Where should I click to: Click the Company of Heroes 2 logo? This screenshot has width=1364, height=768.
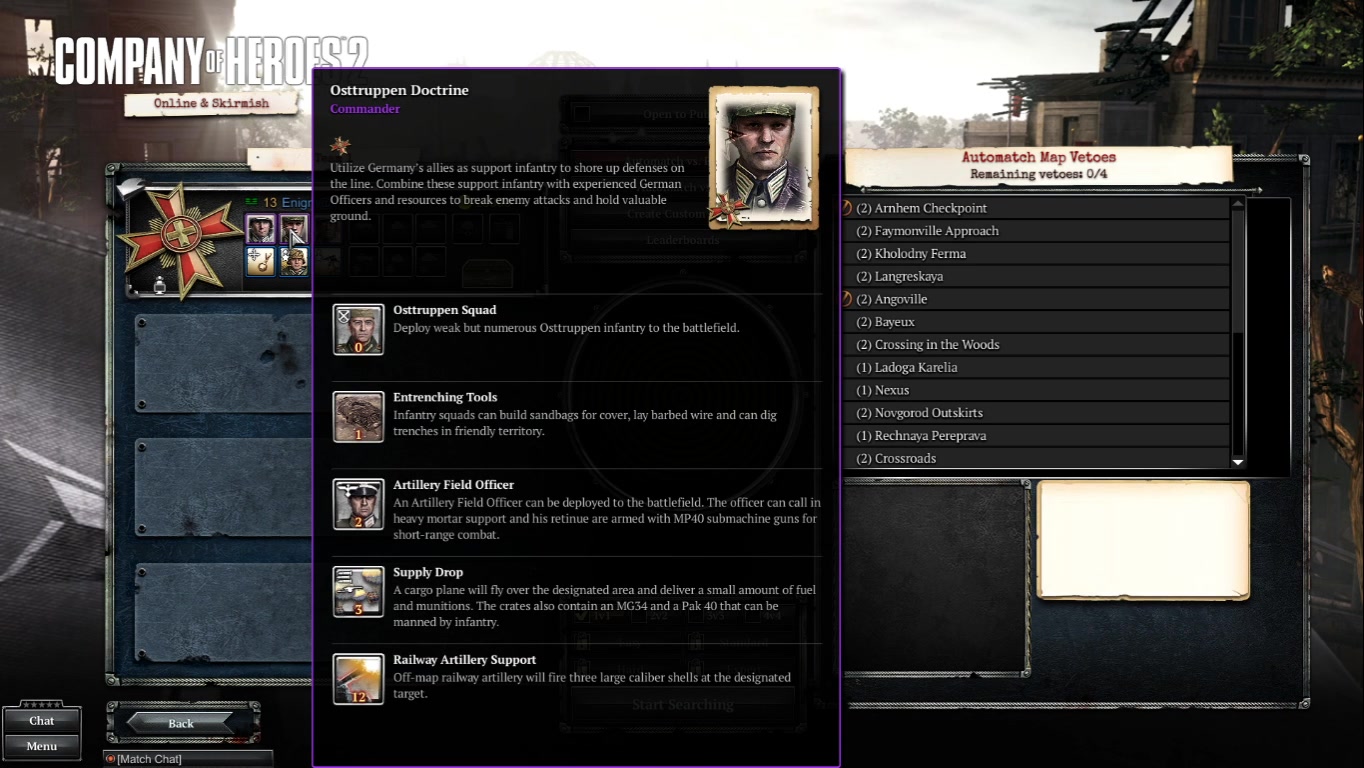point(211,61)
